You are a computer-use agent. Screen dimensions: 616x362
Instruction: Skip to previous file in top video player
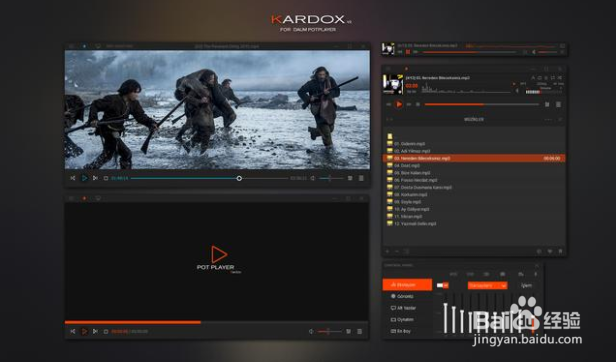pos(73,178)
